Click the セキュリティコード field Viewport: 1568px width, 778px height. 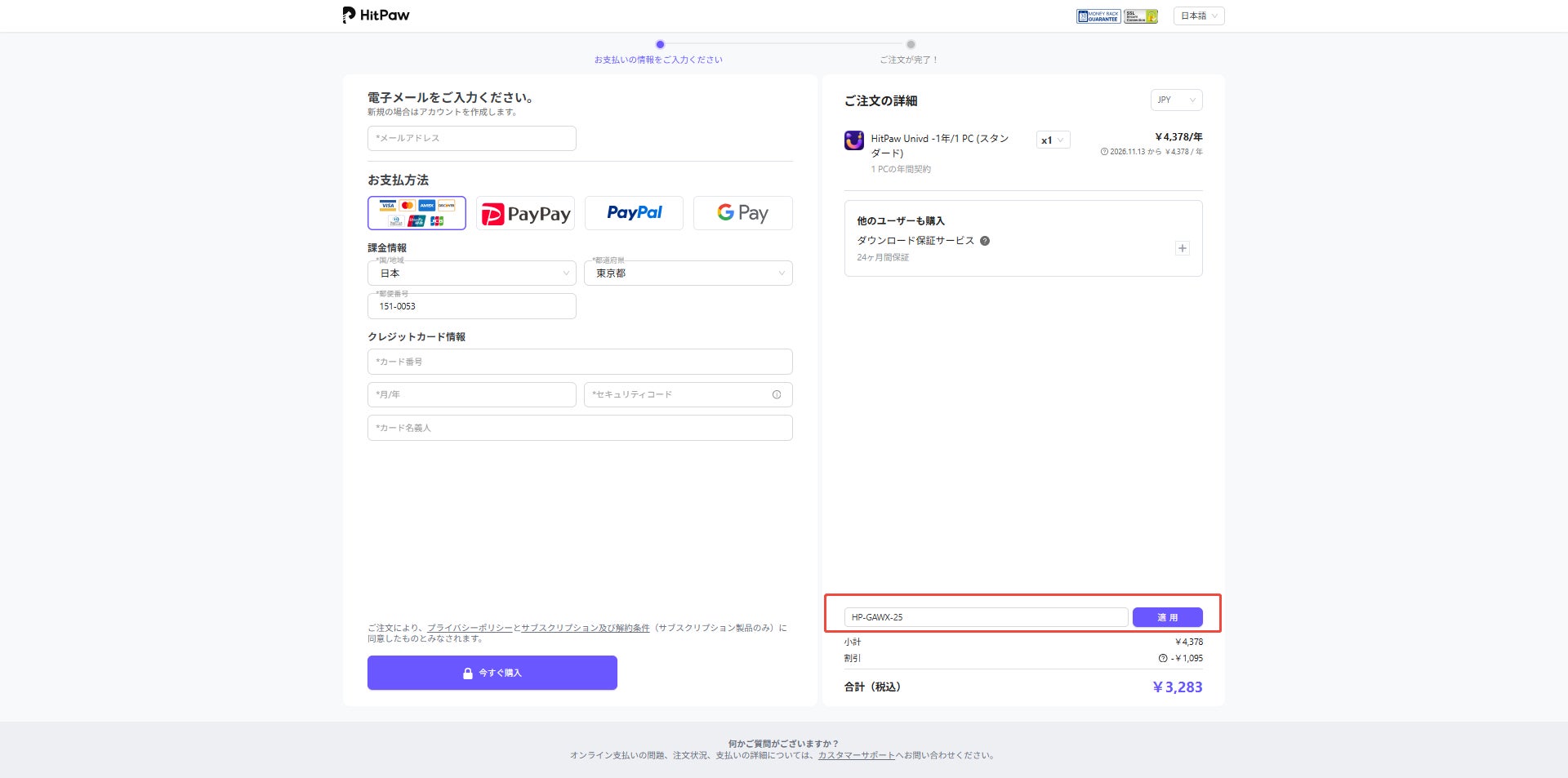click(x=688, y=395)
